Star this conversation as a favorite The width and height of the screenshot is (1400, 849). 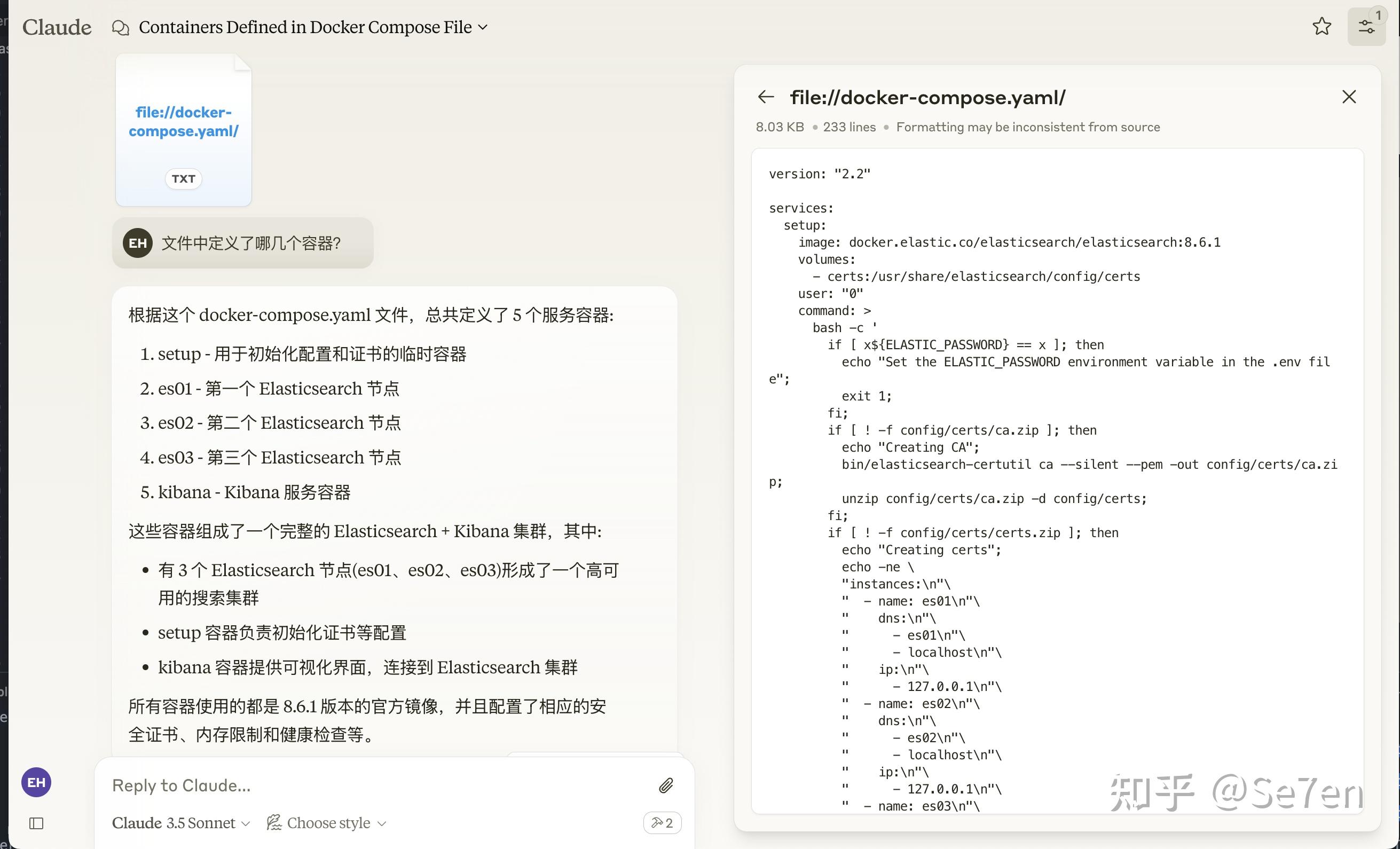tap(1322, 26)
